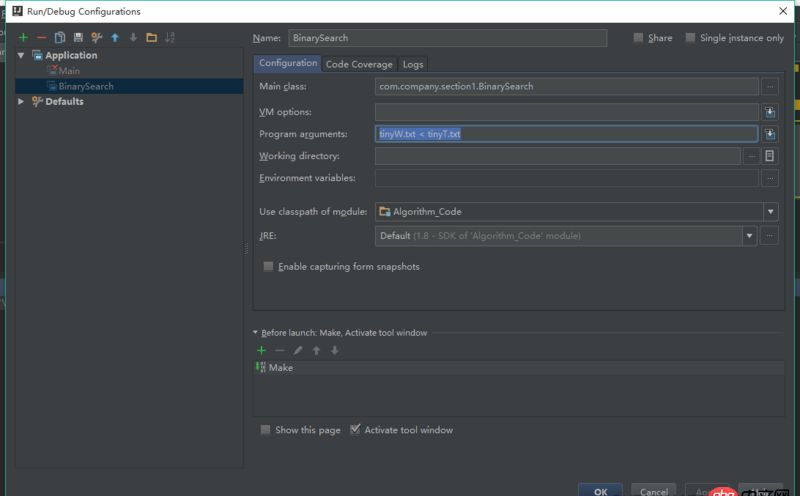Viewport: 800px width, 496px height.
Task: Click into the Working directory field
Action: [x=558, y=156]
